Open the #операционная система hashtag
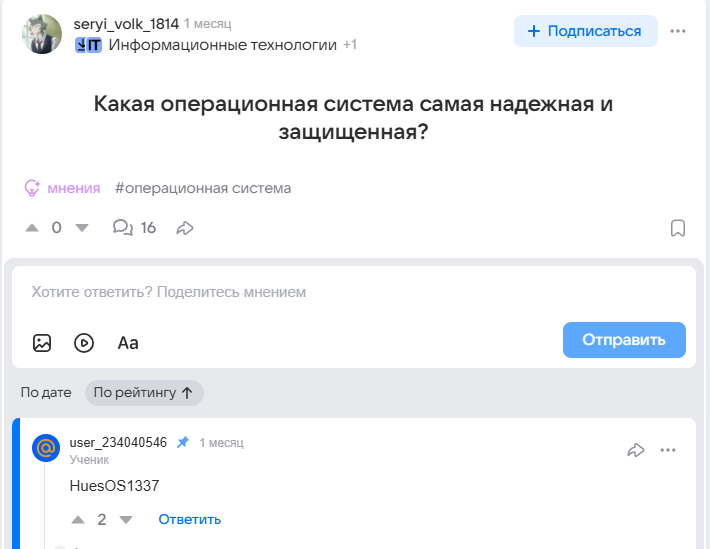Viewport: 710px width, 549px height. click(x=203, y=188)
